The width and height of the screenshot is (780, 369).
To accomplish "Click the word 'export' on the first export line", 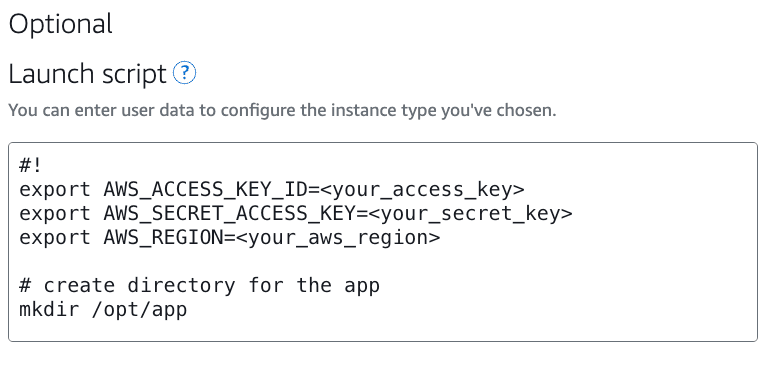I will [55, 190].
